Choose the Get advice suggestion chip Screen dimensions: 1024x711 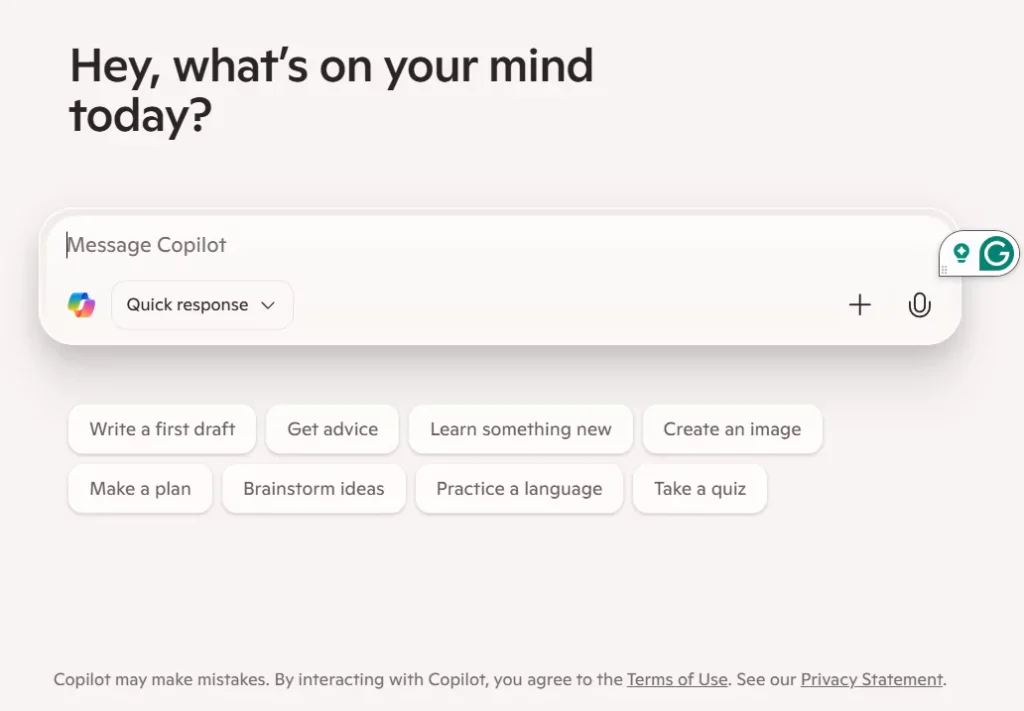[332, 429]
